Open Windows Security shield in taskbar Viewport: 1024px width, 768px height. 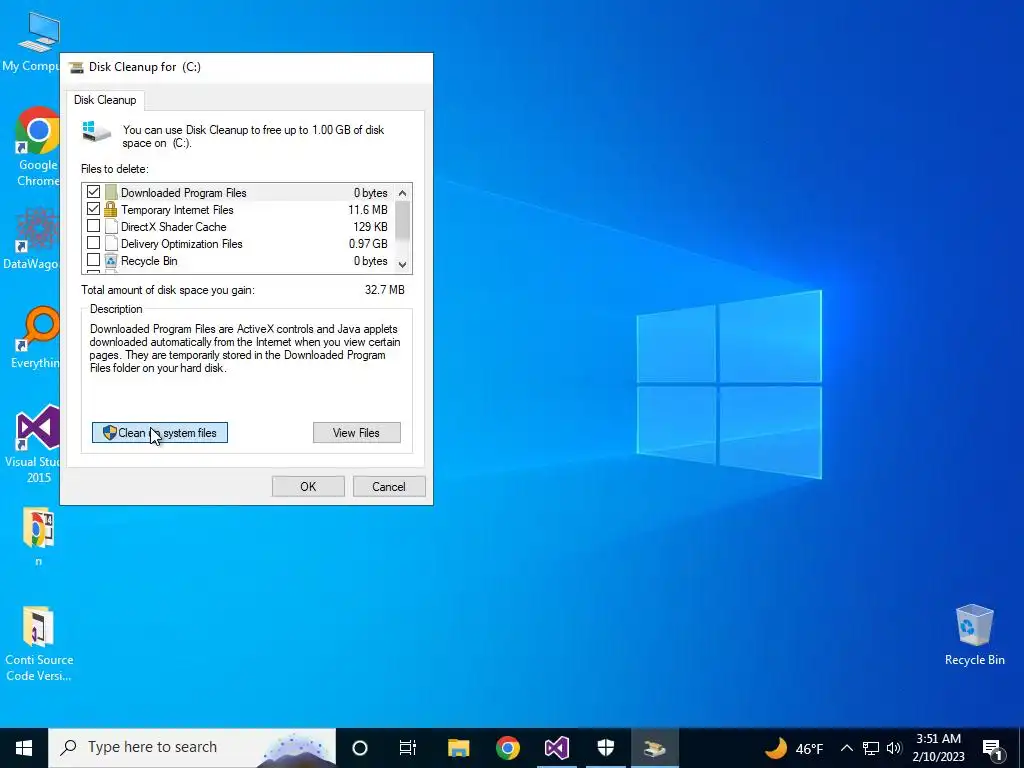[605, 748]
